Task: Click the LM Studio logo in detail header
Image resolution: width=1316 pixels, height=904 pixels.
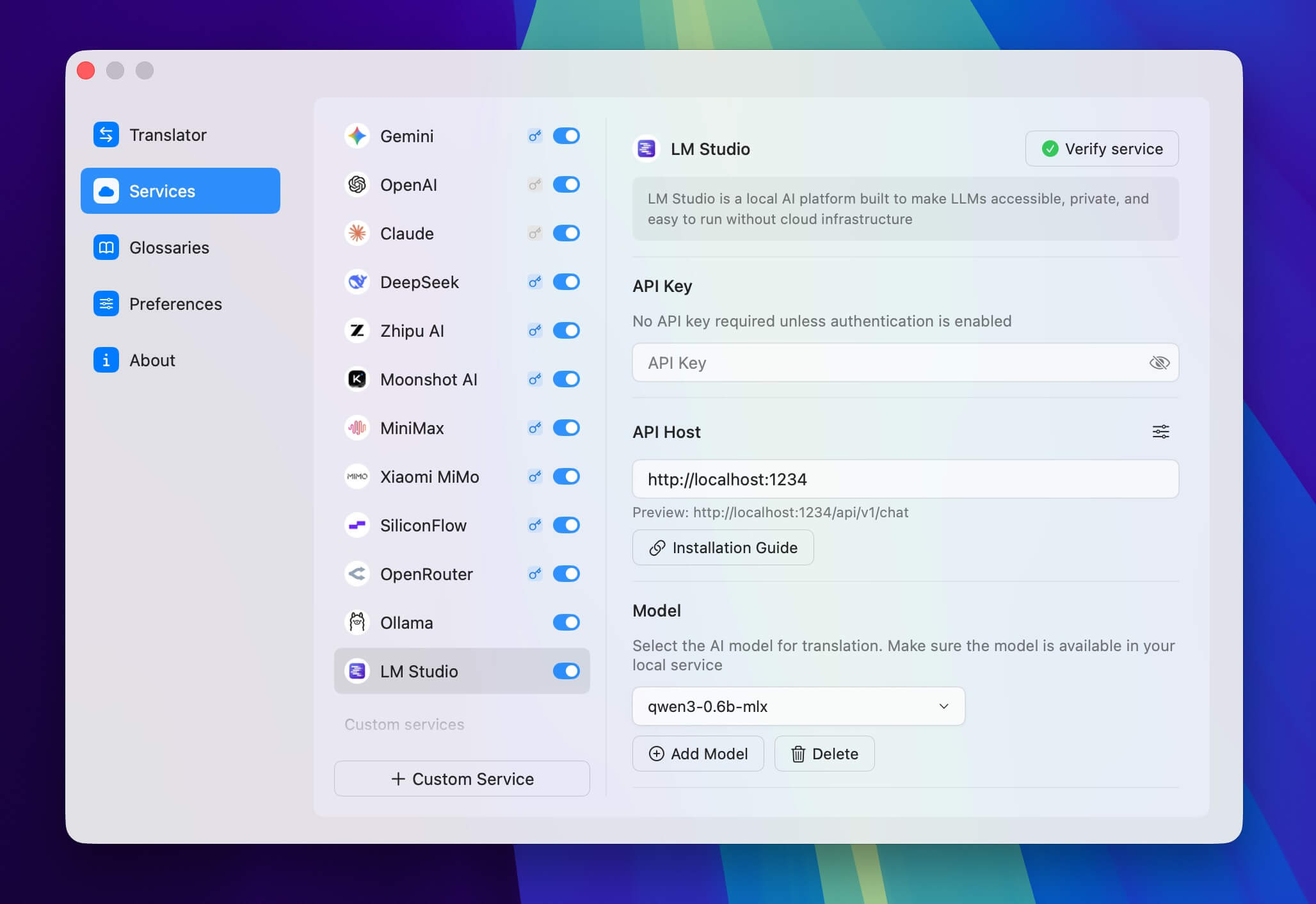Action: click(x=646, y=149)
